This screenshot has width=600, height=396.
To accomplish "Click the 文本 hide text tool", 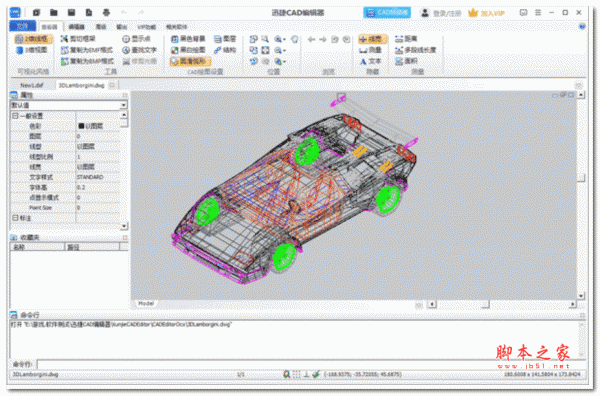I will click(370, 61).
